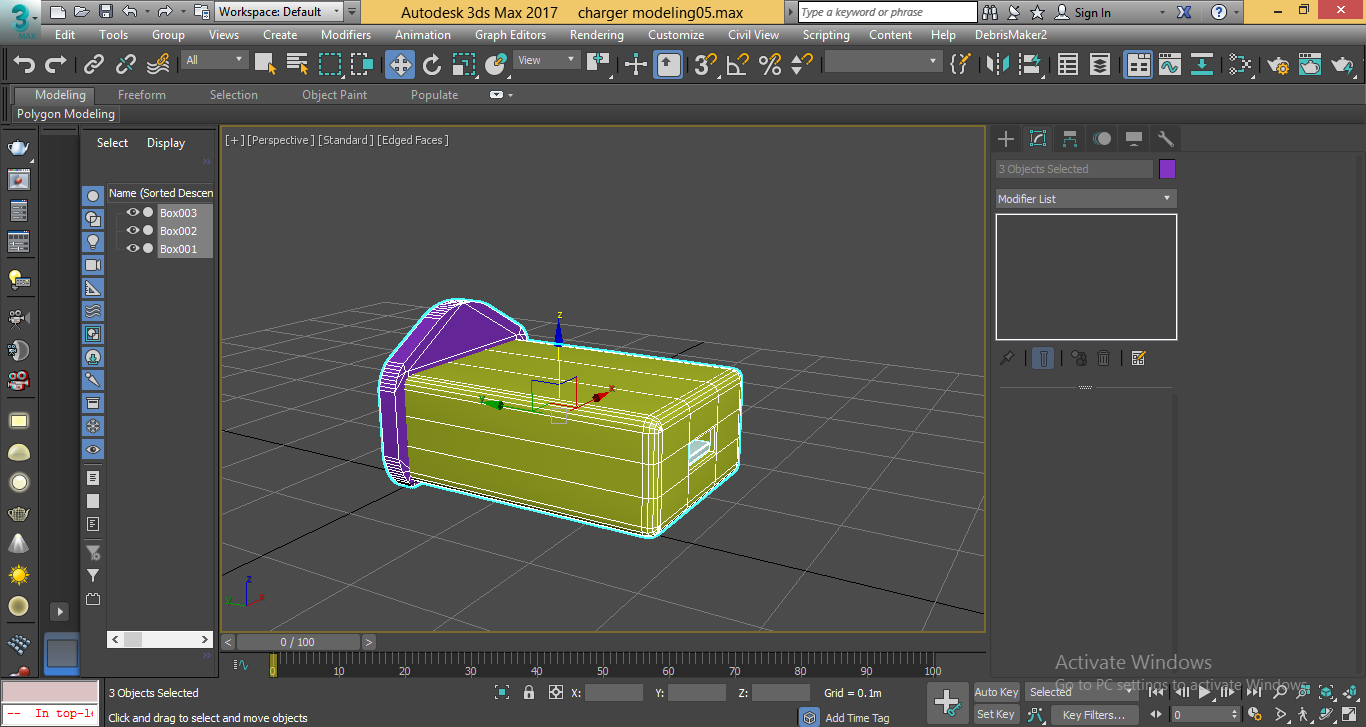The image size is (1366, 727).
Task: Click the Sign In link
Action: [1092, 13]
